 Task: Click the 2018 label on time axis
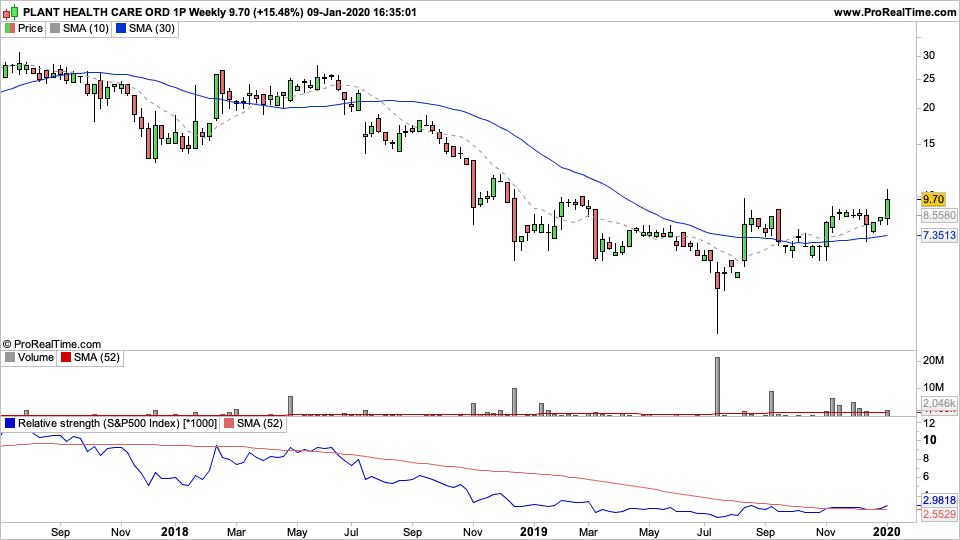click(174, 531)
